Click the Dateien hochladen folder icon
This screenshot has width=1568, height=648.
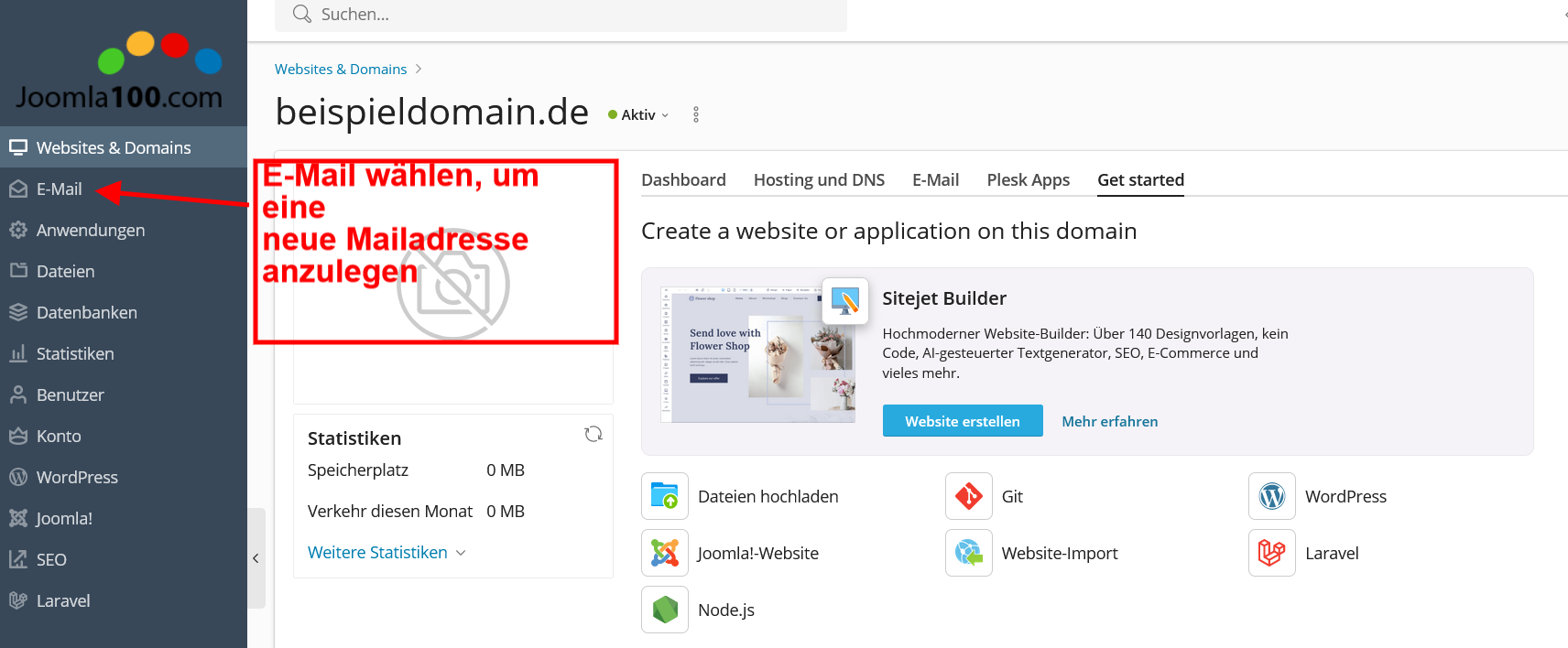pyautogui.click(x=665, y=496)
